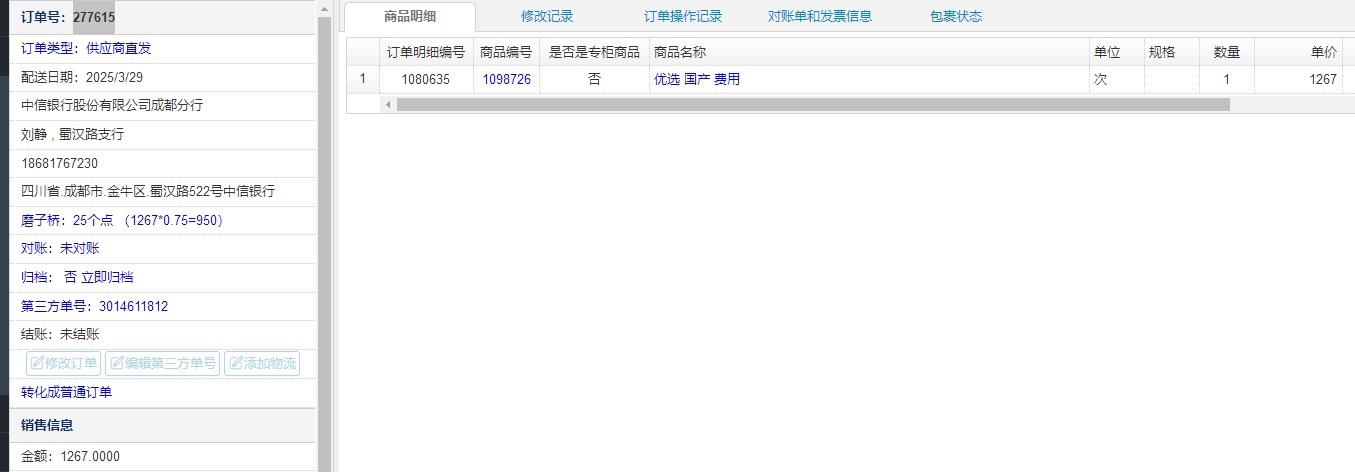Click the 规格 column header
Screen dimensions: 1355x472
point(1171,52)
